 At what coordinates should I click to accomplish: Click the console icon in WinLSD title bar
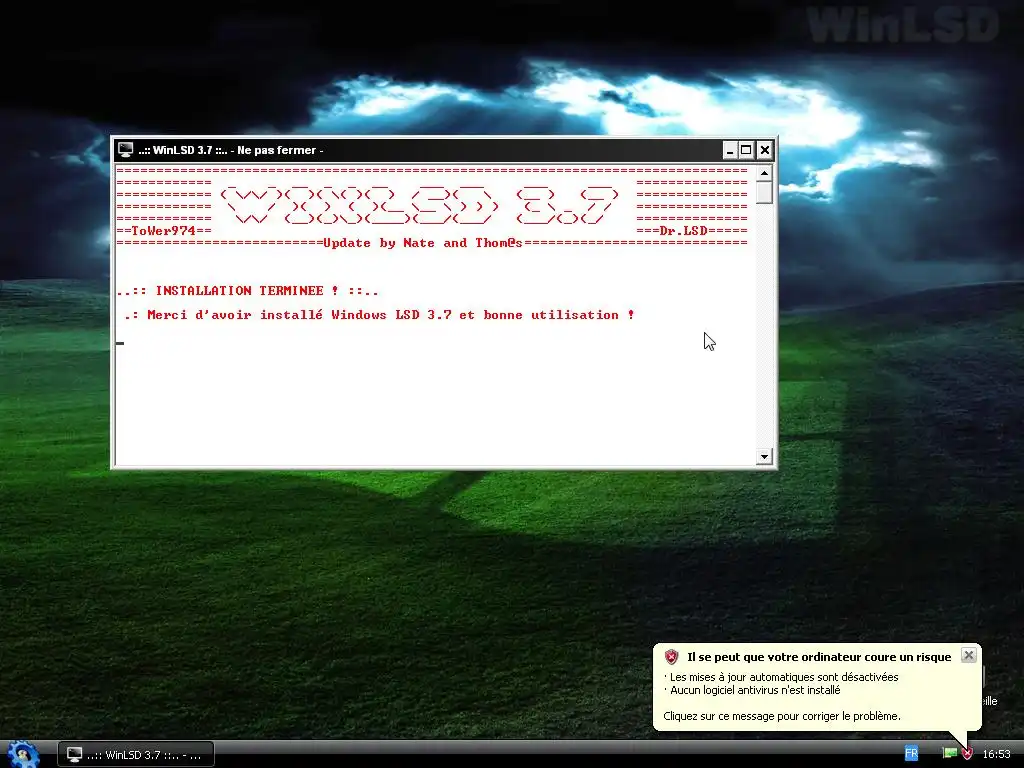point(125,150)
